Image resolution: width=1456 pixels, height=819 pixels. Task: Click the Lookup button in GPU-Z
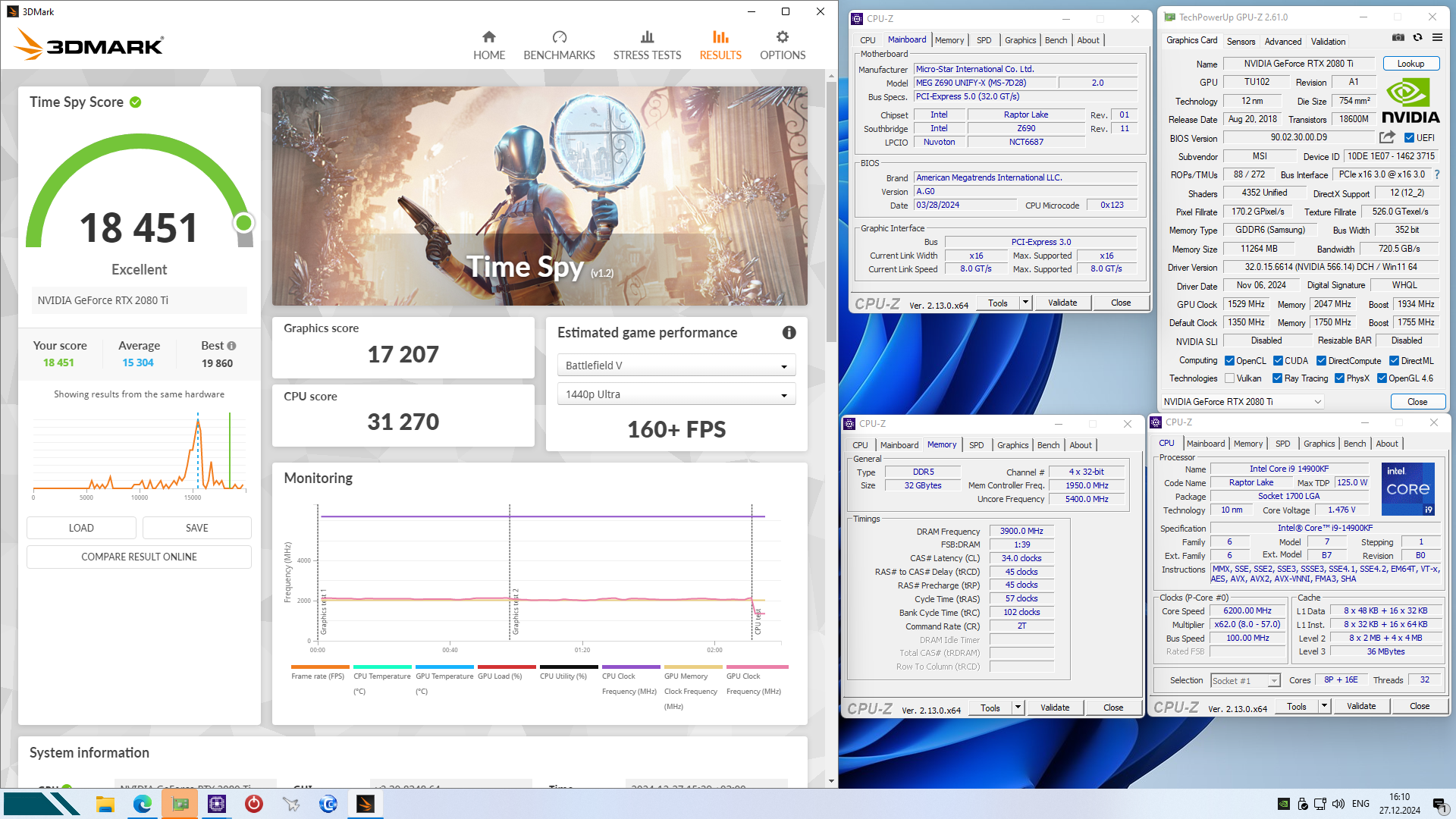coord(1410,64)
